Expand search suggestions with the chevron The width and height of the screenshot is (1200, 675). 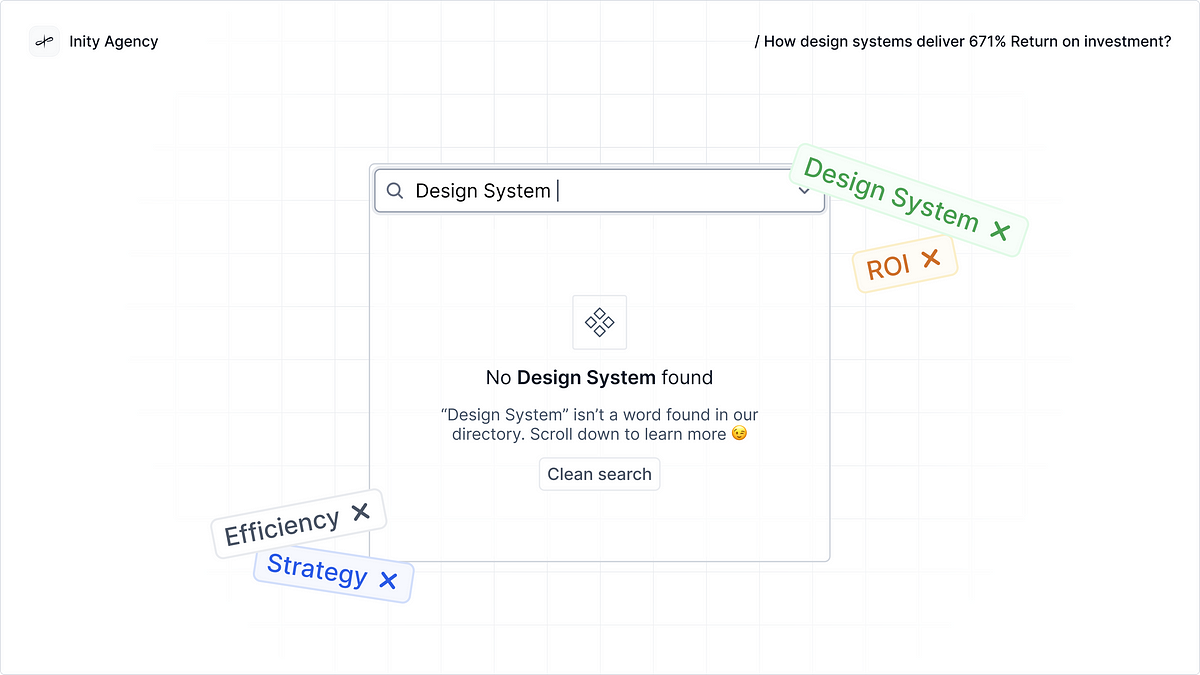(x=804, y=190)
